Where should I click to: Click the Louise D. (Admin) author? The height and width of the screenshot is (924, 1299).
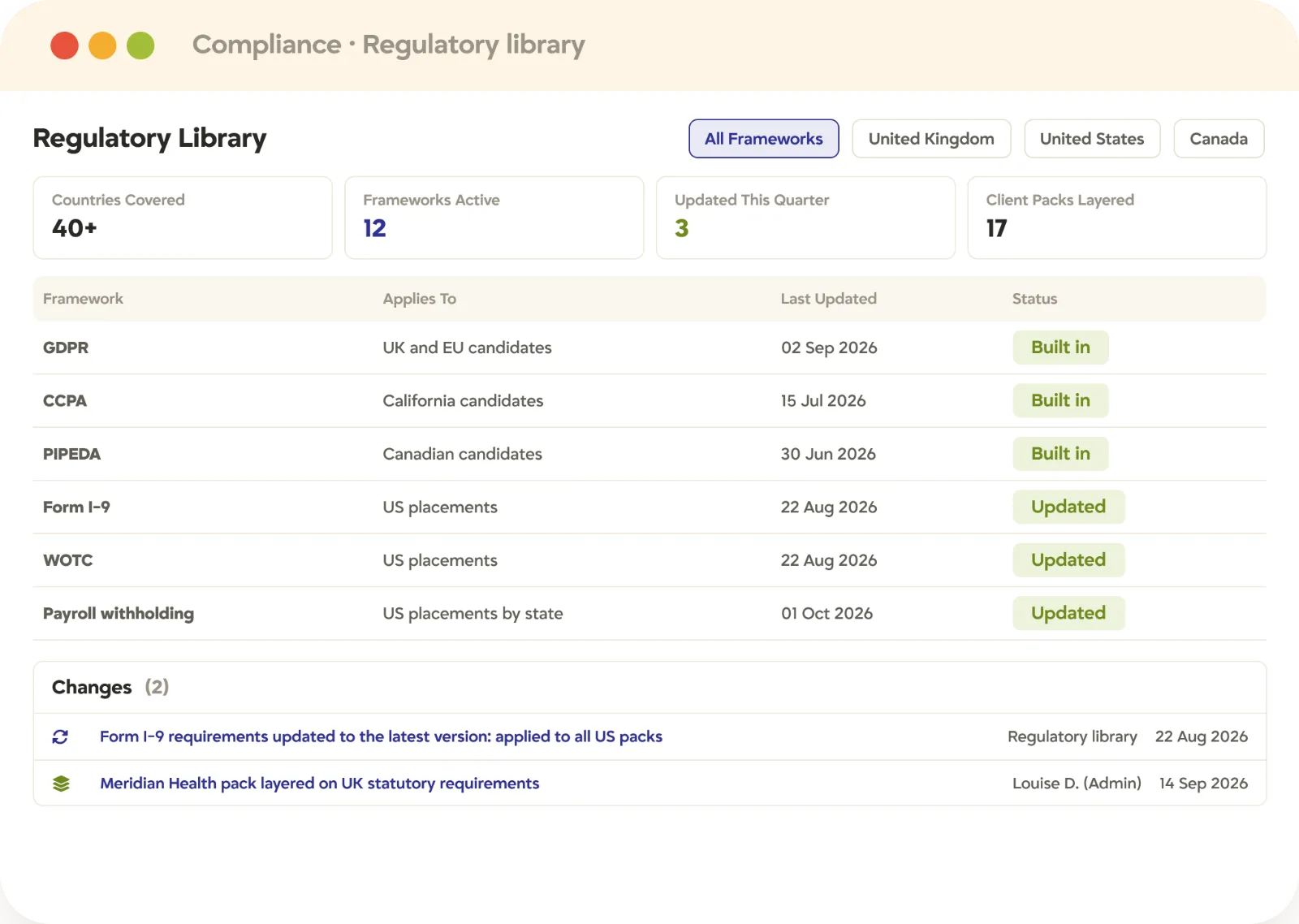click(x=1077, y=784)
